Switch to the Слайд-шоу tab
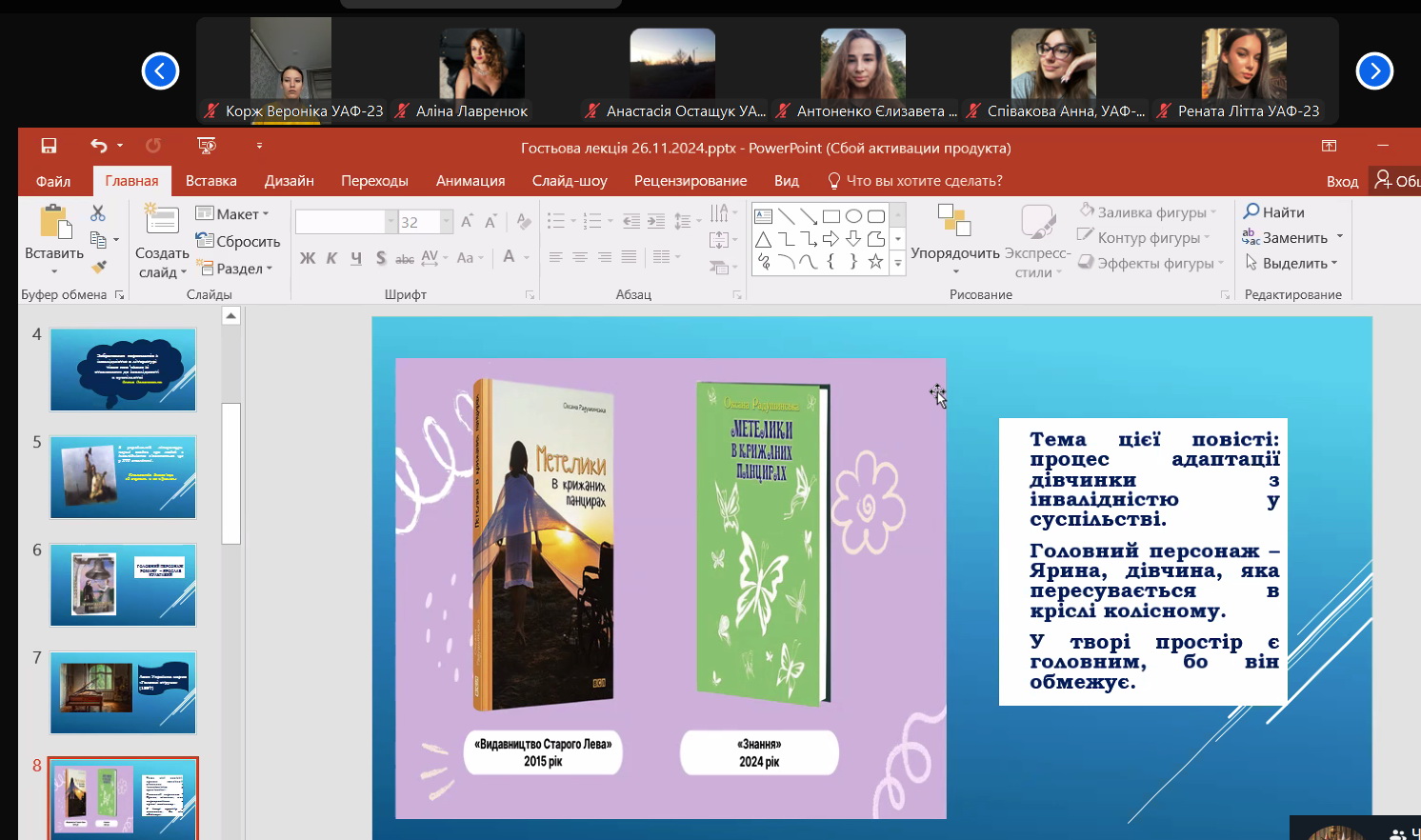The height and width of the screenshot is (840, 1421). tap(570, 181)
